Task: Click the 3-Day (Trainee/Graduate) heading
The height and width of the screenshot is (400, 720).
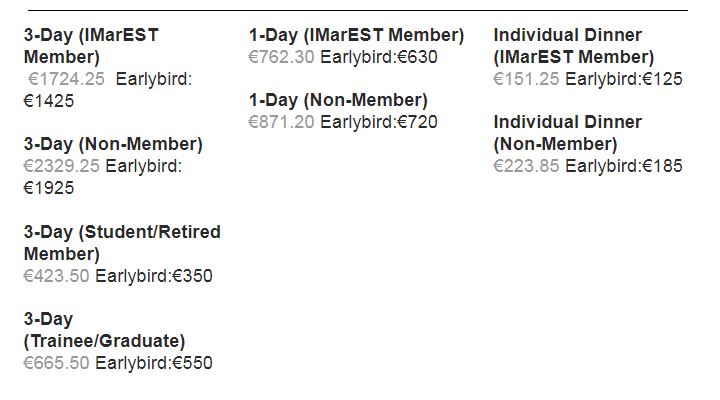Action: 104,330
